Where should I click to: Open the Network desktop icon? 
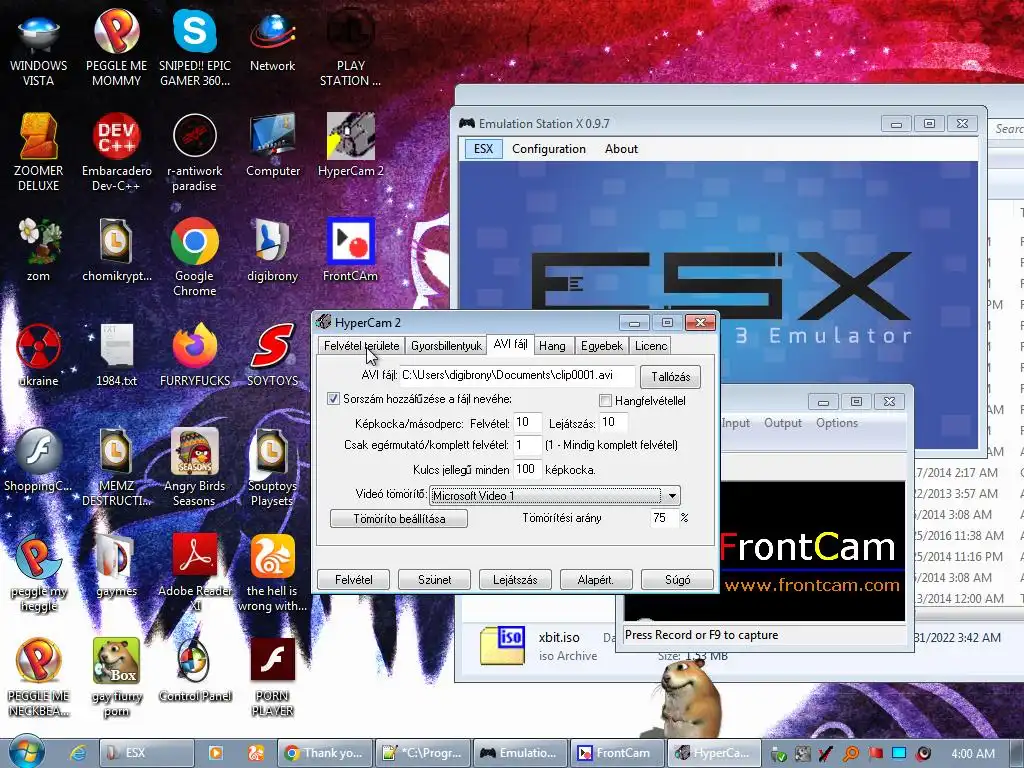pos(272,42)
